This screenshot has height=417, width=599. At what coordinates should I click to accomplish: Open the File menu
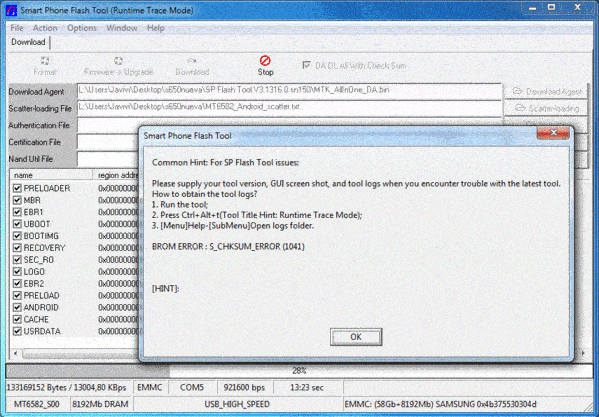tap(17, 28)
